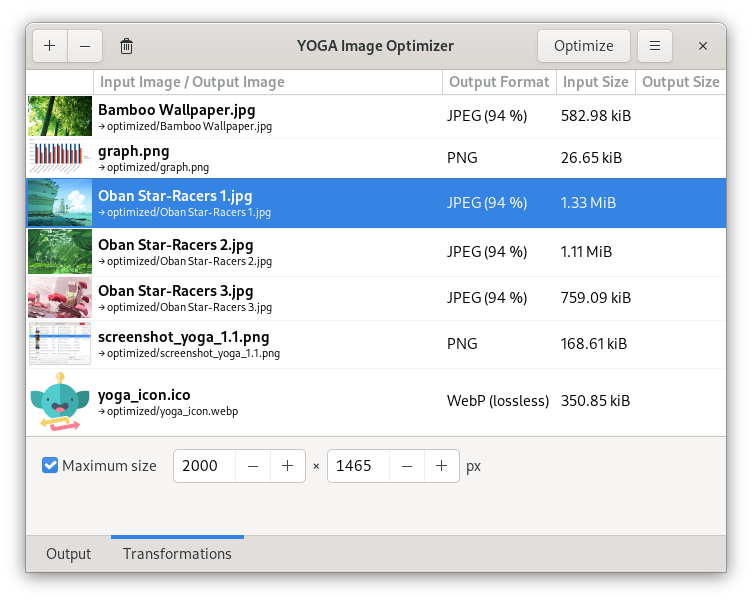This screenshot has height=601, width=752.
Task: Close the YOGA Image Optimizer window
Action: pyautogui.click(x=703, y=46)
